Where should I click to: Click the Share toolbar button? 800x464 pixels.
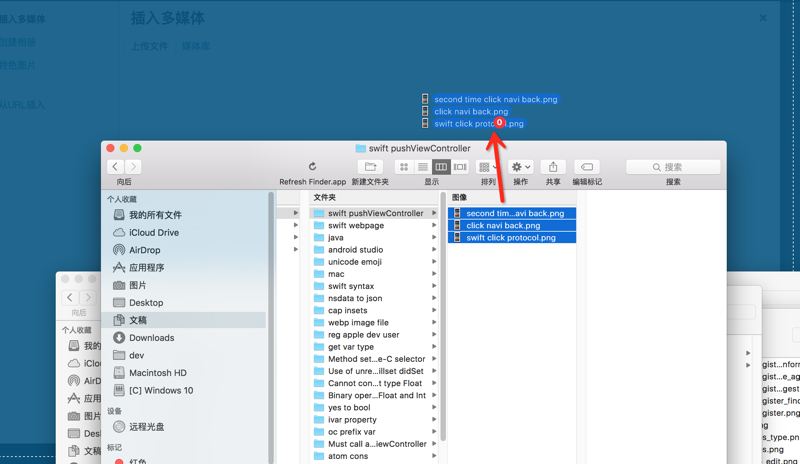[553, 166]
